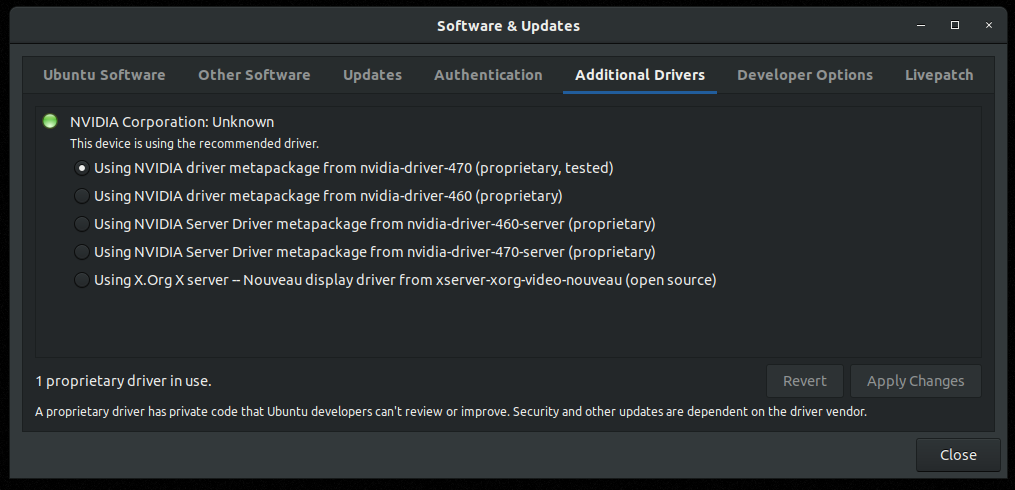Switch to the Other Software tab
Viewport: 1015px width, 490px height.
[x=254, y=75]
